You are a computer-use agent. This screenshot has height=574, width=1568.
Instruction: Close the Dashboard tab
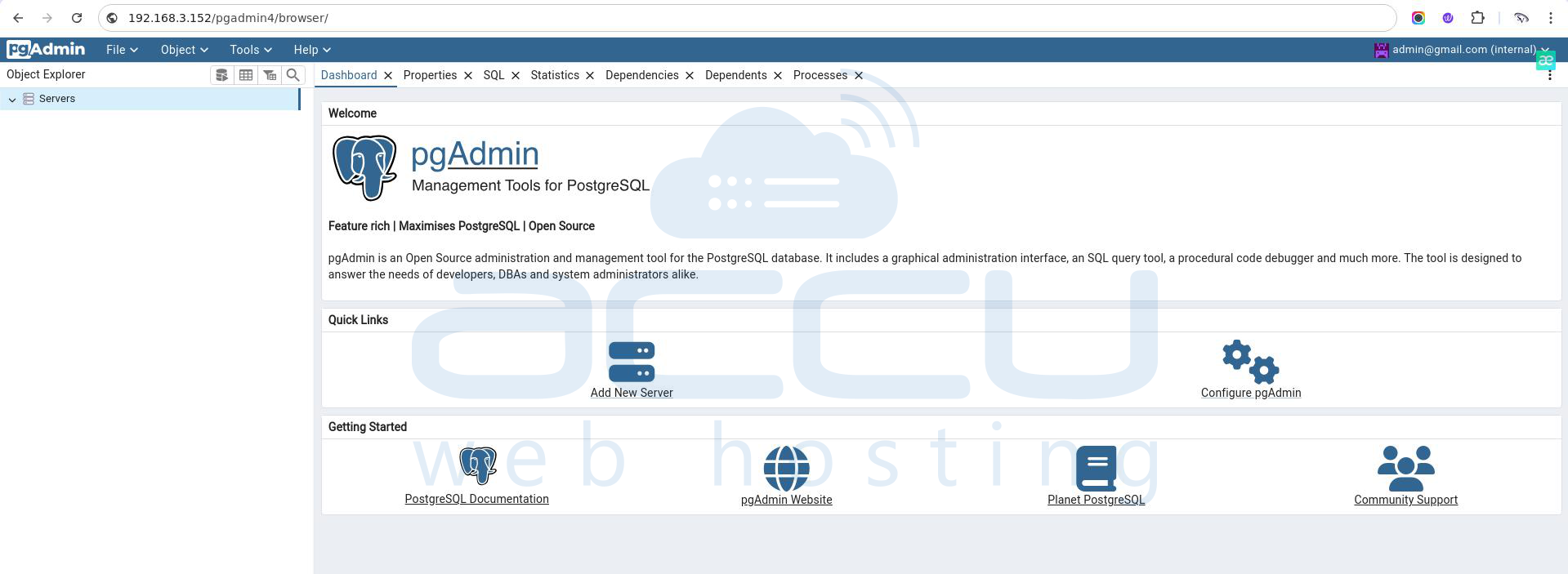(x=388, y=75)
